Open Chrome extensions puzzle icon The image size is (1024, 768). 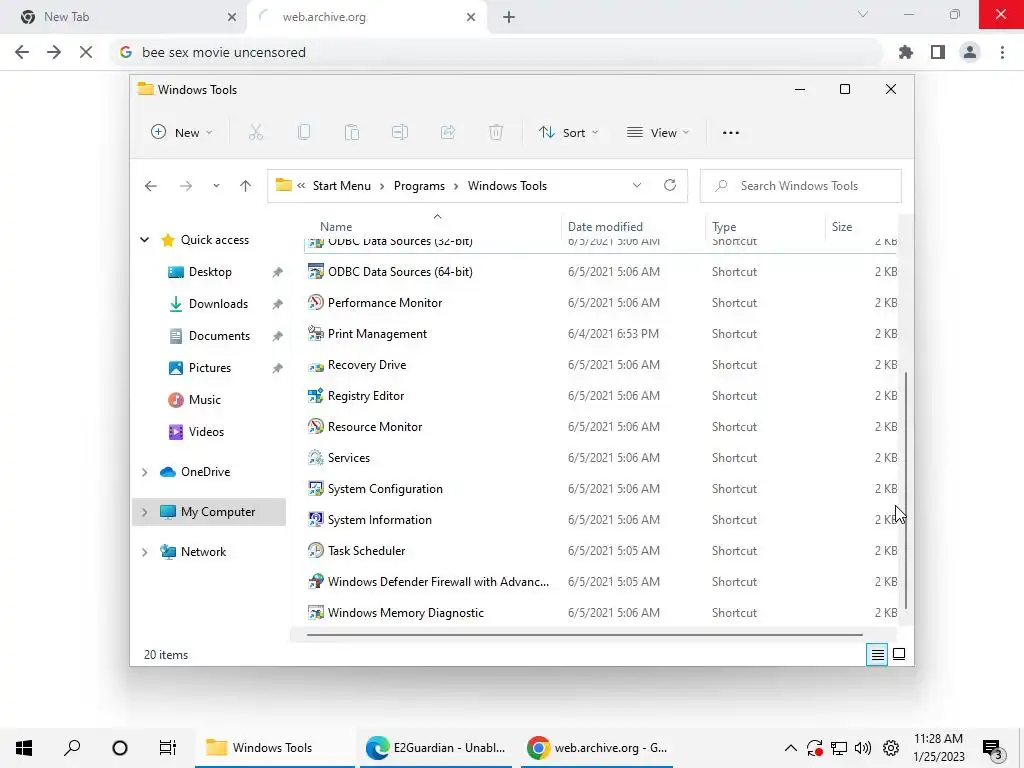[x=905, y=52]
